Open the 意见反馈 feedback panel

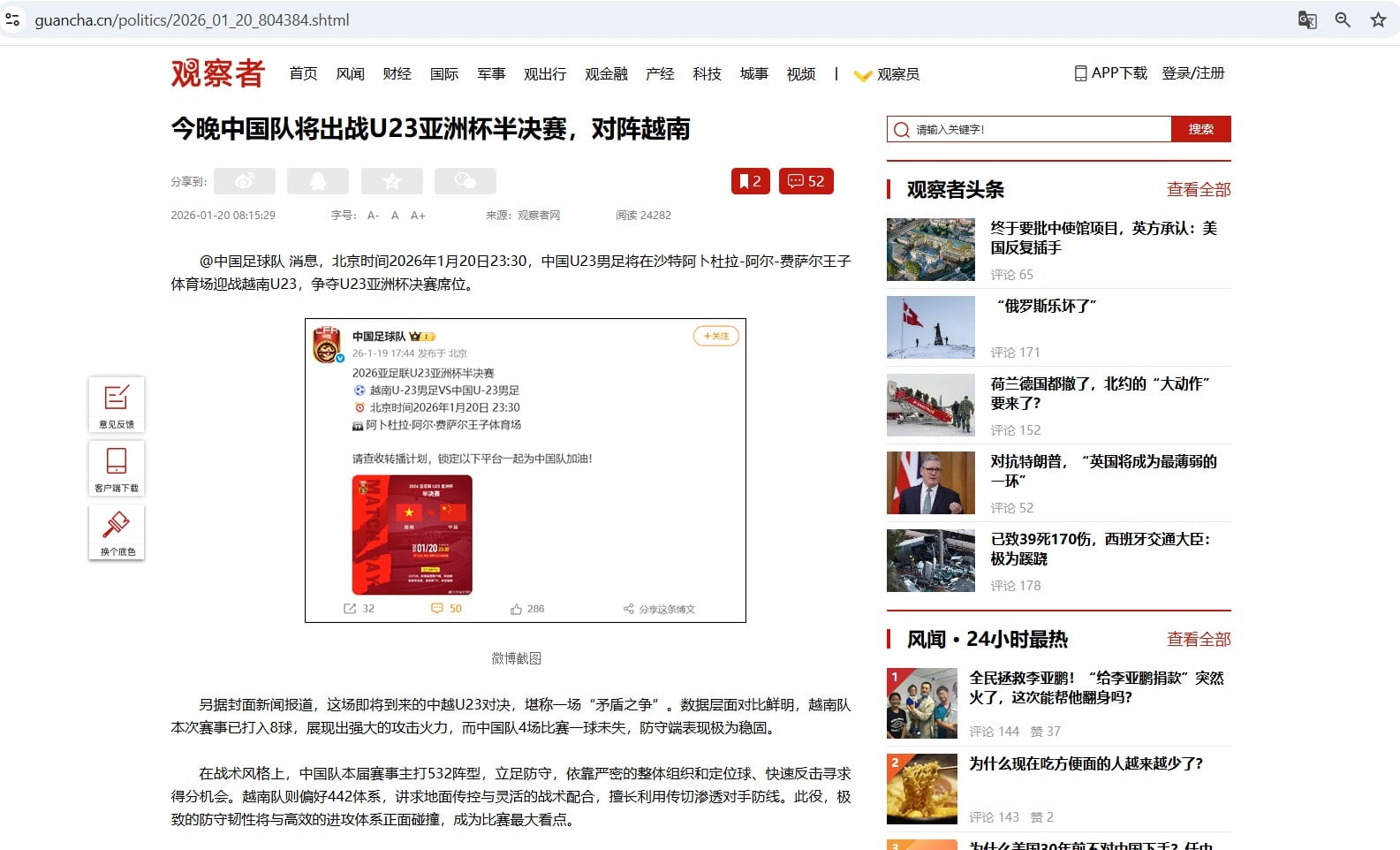click(117, 404)
